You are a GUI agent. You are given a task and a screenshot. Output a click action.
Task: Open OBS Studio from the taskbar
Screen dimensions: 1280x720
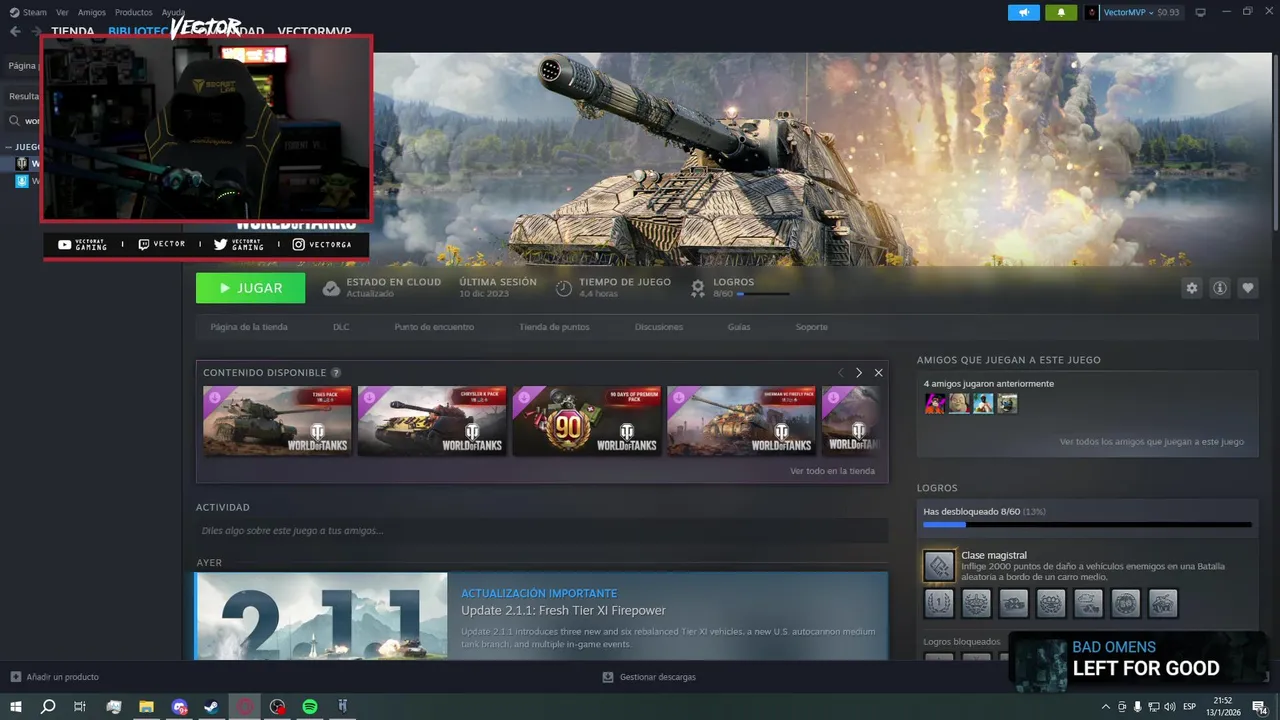point(277,706)
